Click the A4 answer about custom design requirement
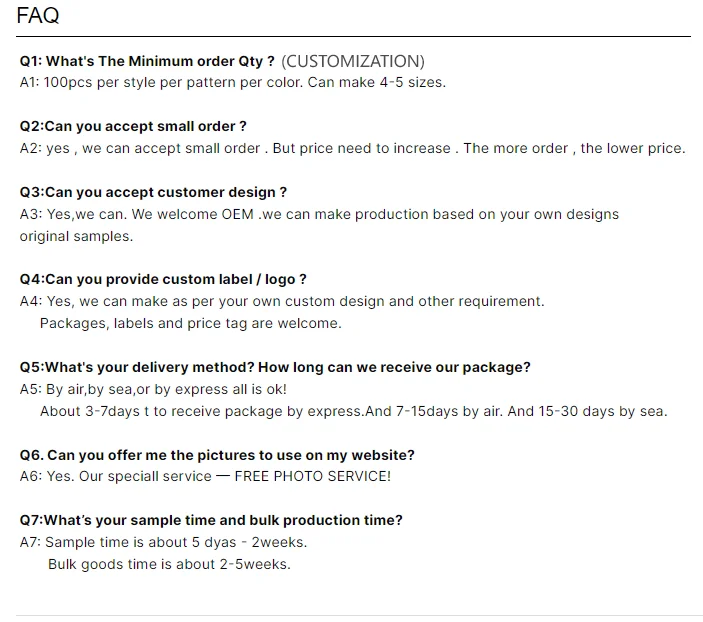703x622 pixels. [282, 301]
